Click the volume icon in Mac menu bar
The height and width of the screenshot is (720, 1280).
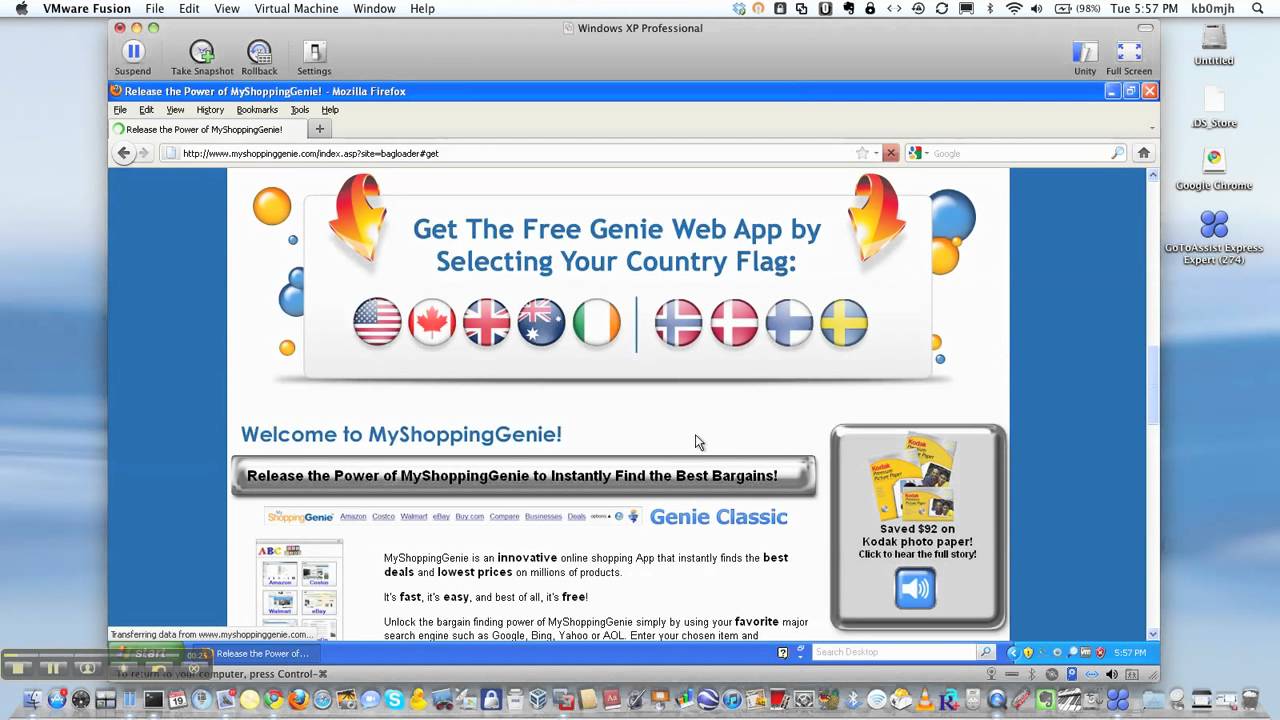(1036, 8)
